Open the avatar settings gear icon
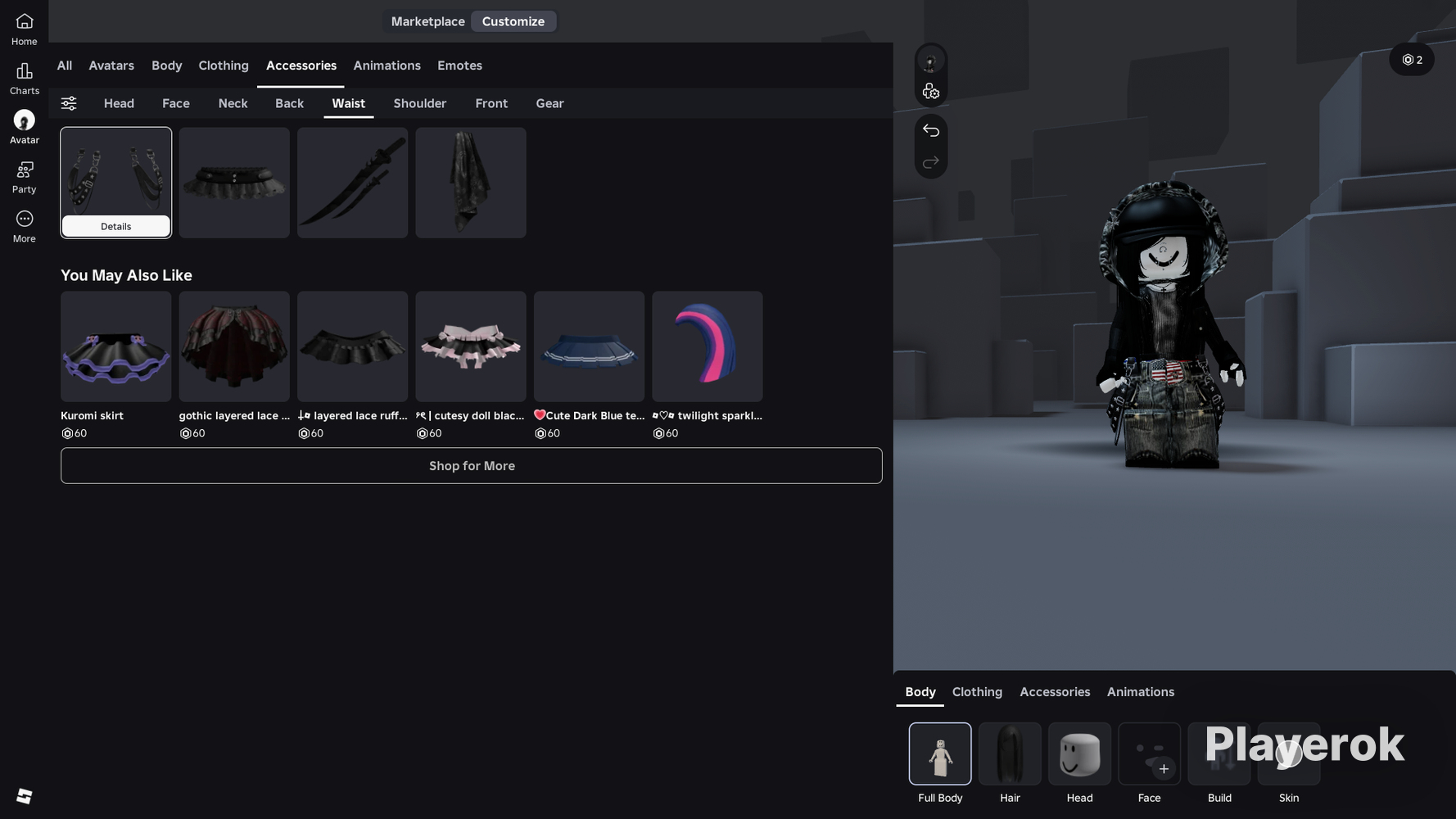 coord(930,92)
